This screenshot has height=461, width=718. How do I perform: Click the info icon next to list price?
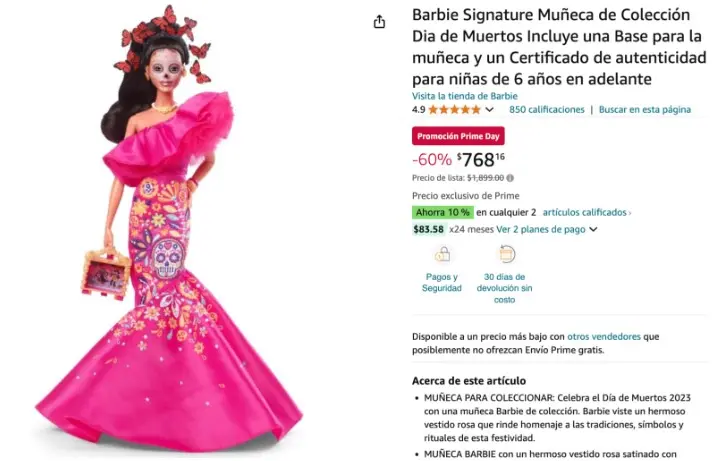pyautogui.click(x=510, y=178)
